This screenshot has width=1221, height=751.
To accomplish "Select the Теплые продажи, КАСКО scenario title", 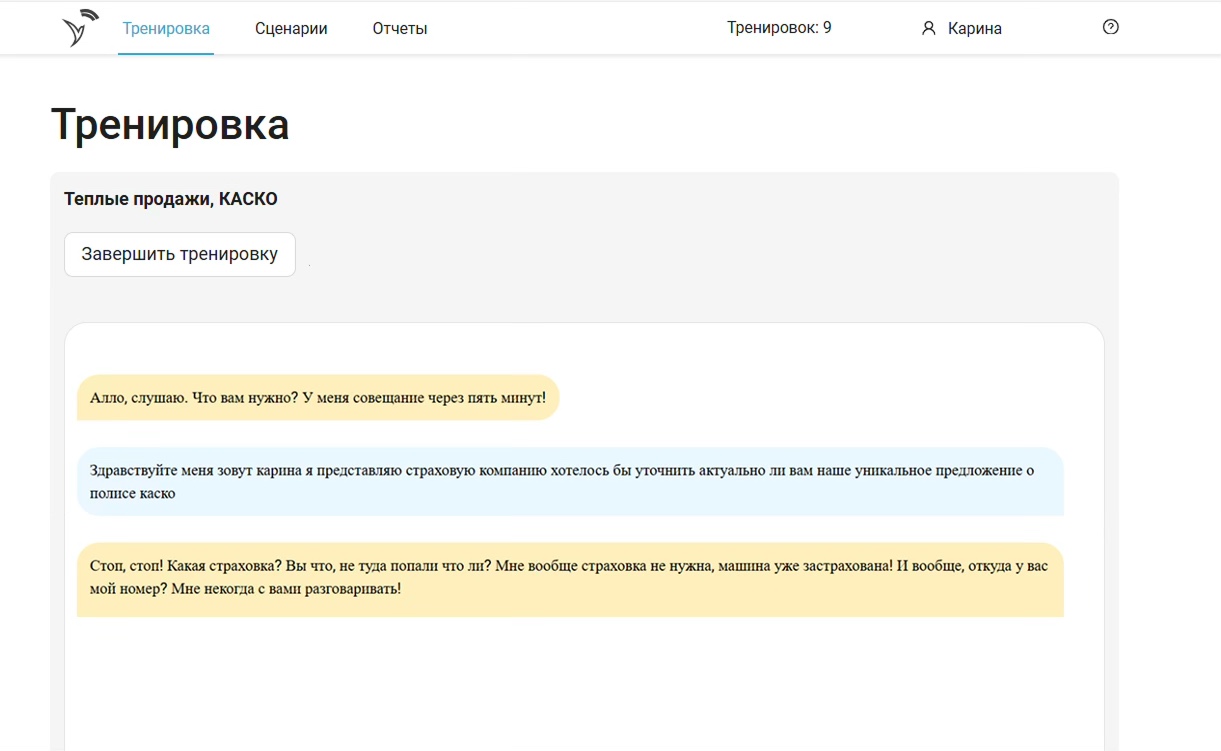I will click(171, 199).
